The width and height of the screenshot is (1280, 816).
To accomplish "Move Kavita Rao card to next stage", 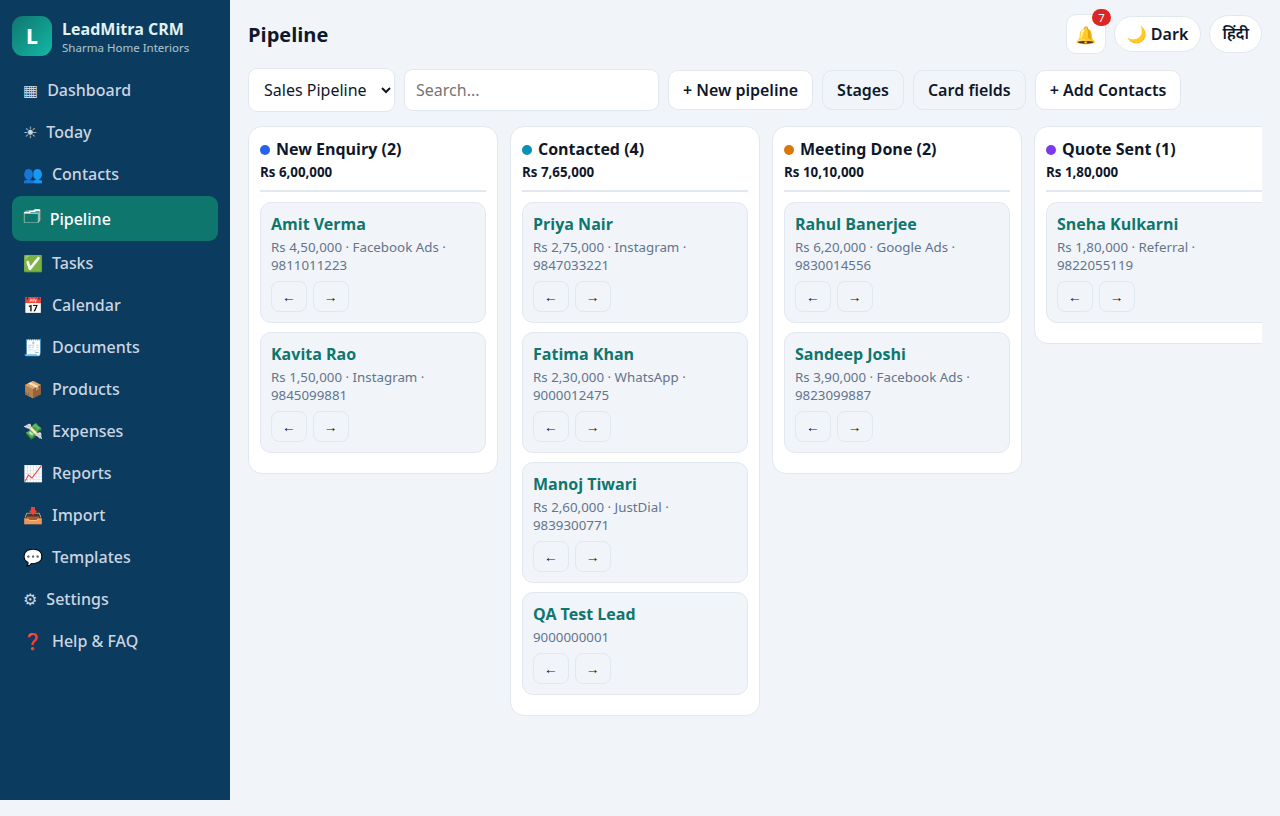I will pyautogui.click(x=331, y=427).
